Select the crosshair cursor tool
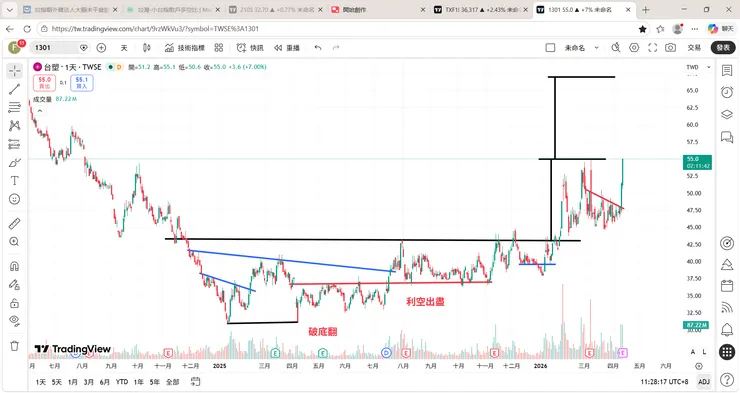Viewport: 740px width, 393px height. pos(15,71)
